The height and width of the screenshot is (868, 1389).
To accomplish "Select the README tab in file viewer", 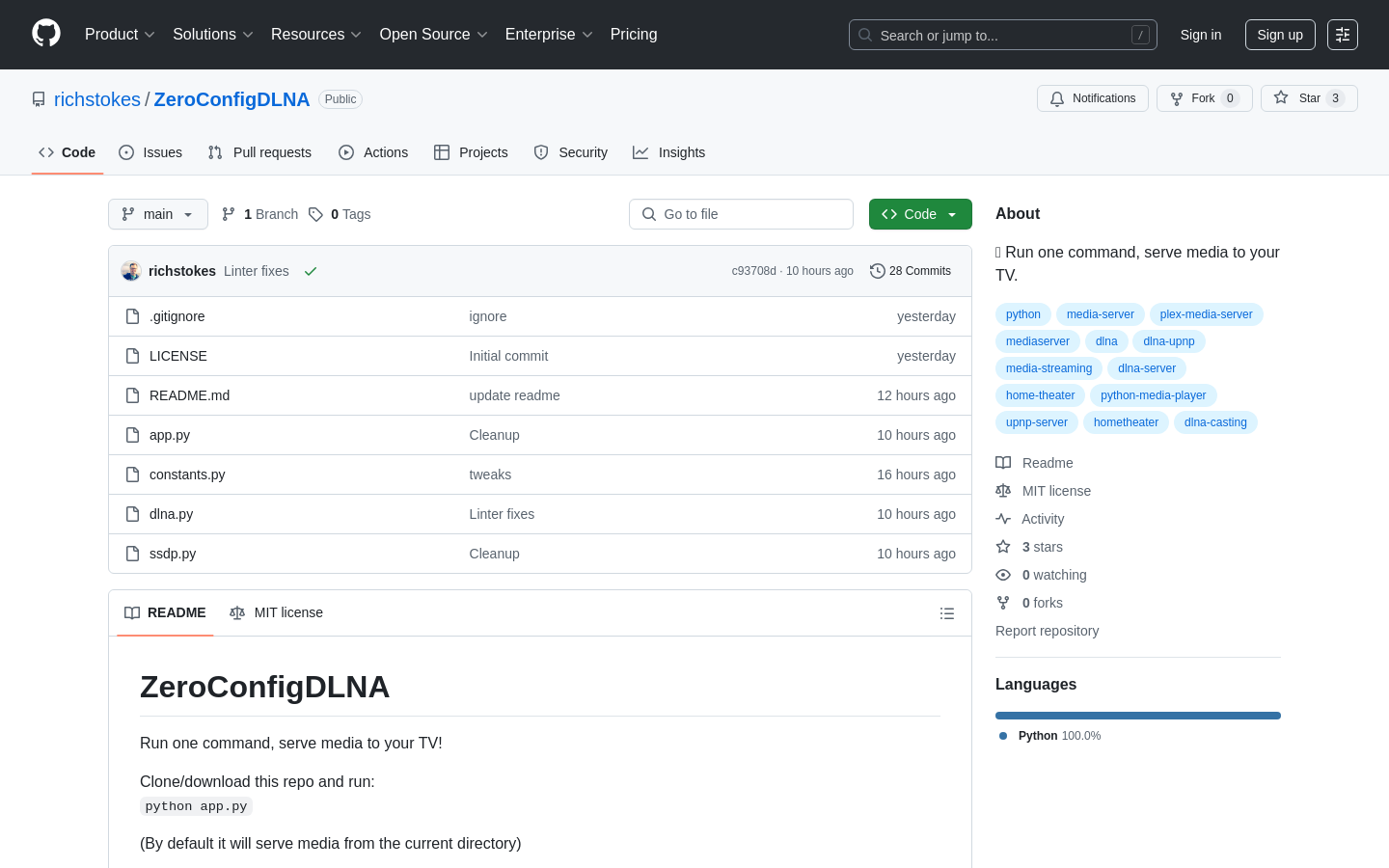I will 165,613.
